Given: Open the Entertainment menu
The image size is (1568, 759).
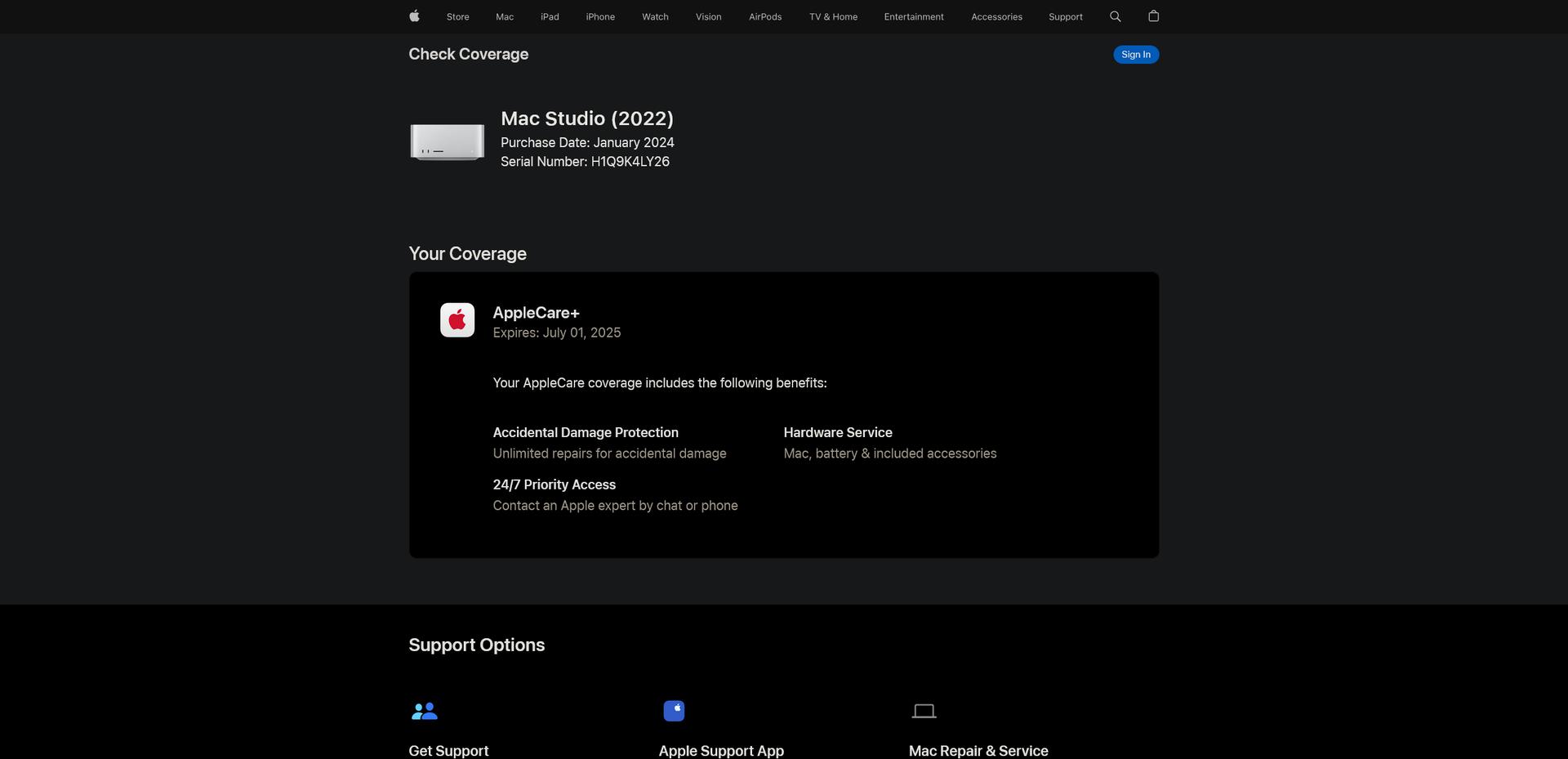Looking at the screenshot, I should (x=914, y=17).
